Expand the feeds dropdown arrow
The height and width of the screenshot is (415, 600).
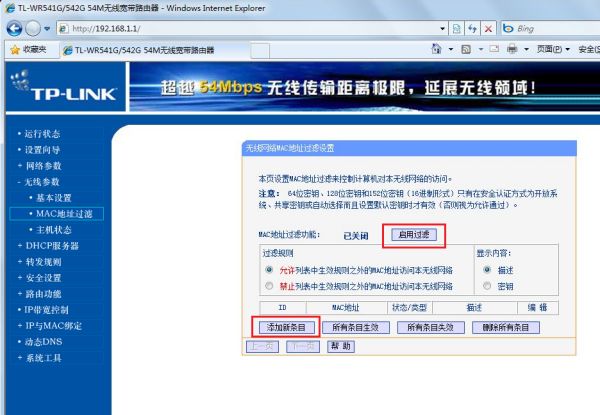481,49
